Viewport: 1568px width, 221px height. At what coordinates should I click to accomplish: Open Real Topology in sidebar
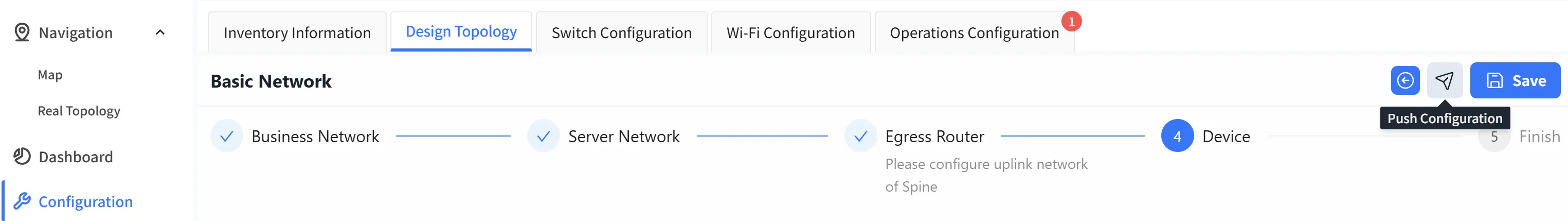pos(79,110)
